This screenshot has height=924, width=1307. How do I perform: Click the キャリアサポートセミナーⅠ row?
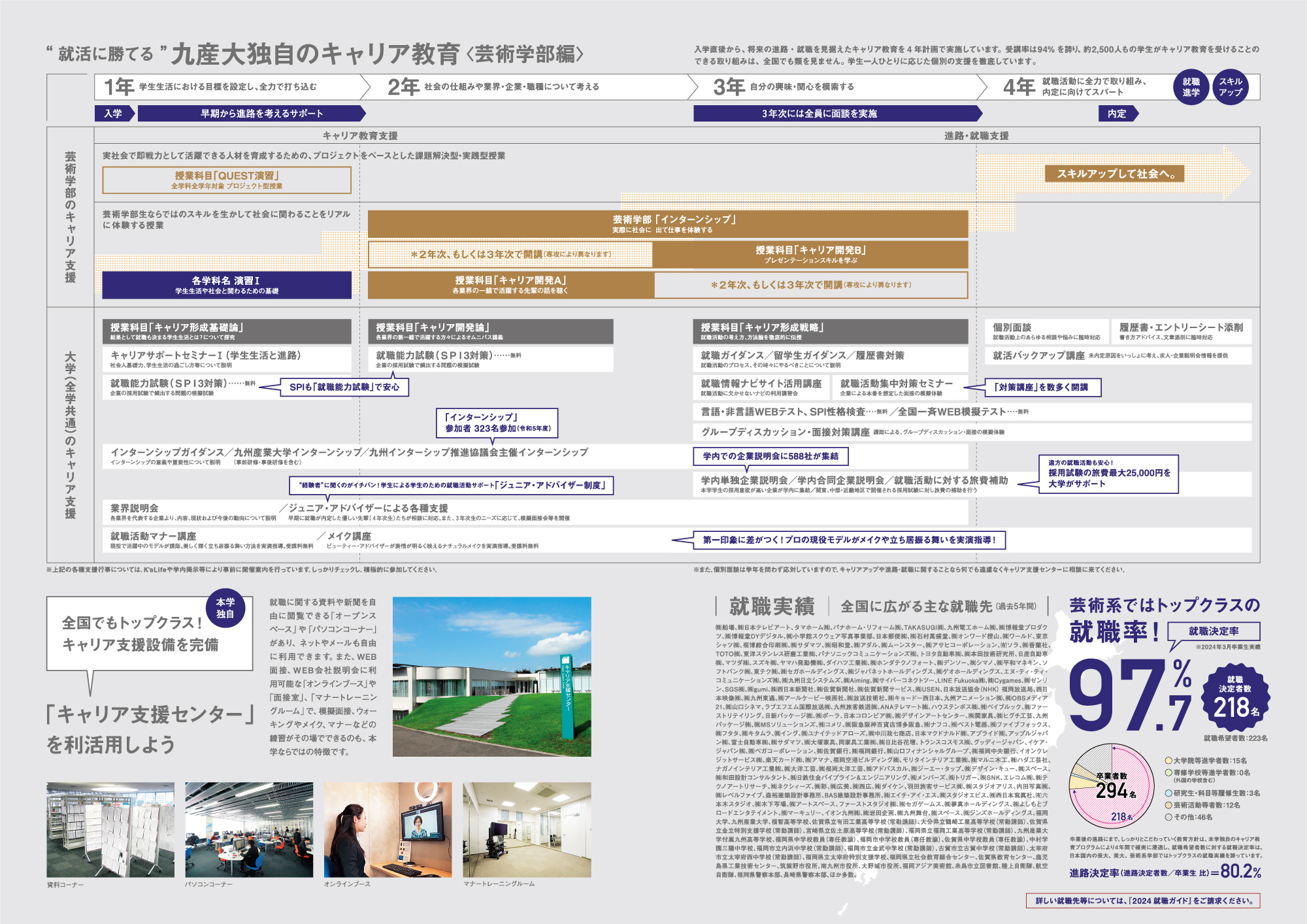coord(227,359)
